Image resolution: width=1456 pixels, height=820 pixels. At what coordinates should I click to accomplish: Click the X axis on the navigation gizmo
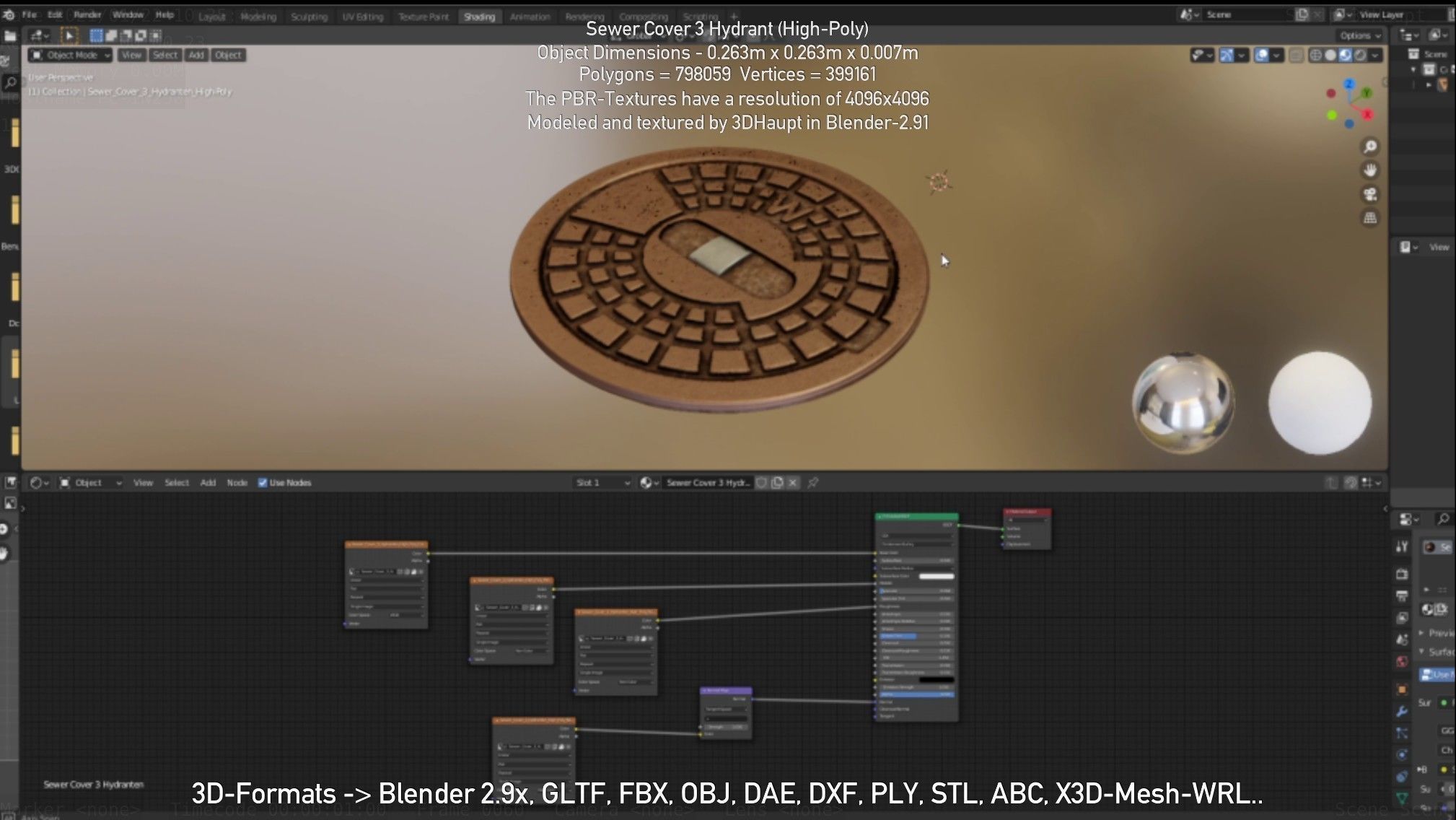pos(1367,114)
